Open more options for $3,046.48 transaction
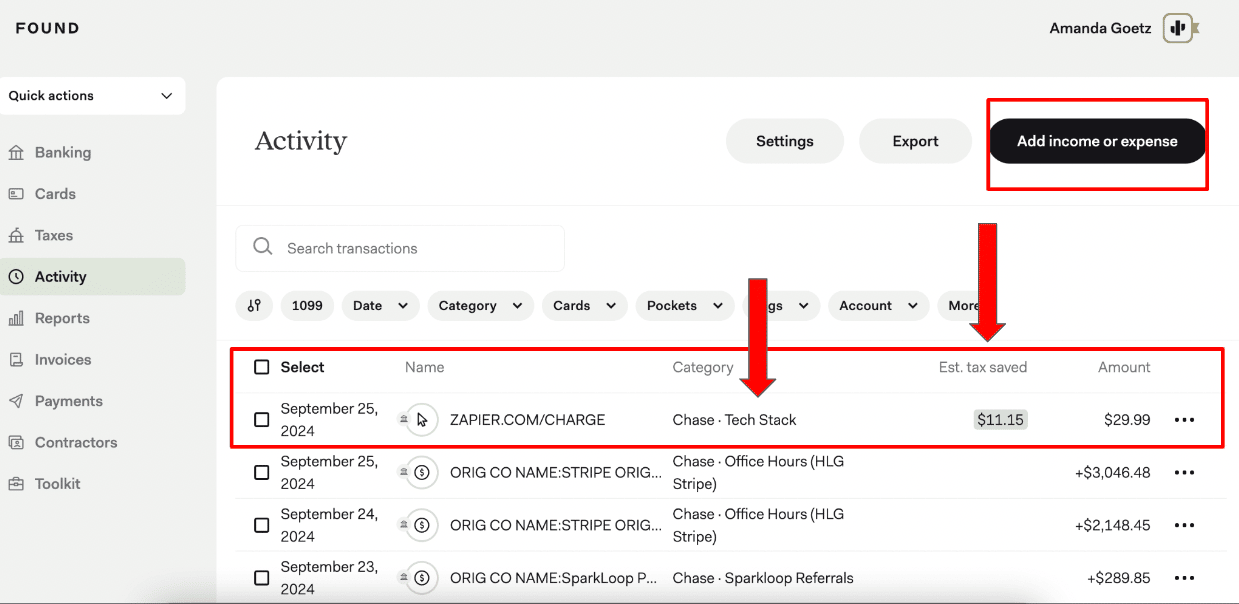This screenshot has width=1239, height=604. (x=1185, y=473)
